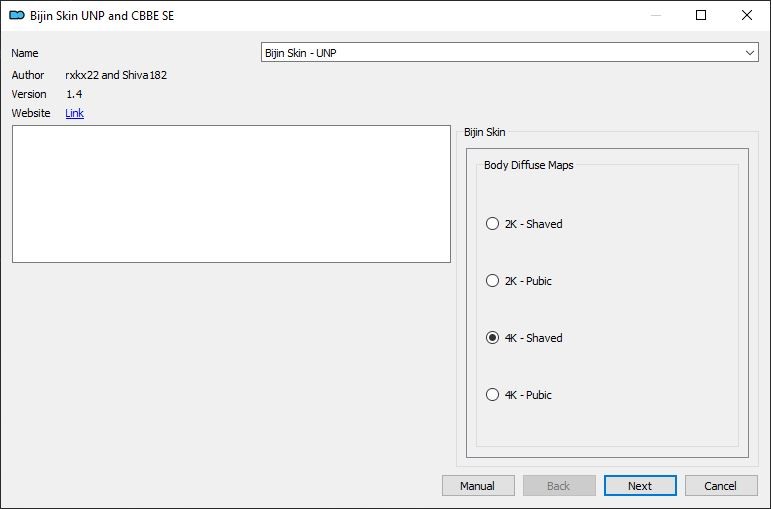Click inside the empty description box

pos(231,194)
